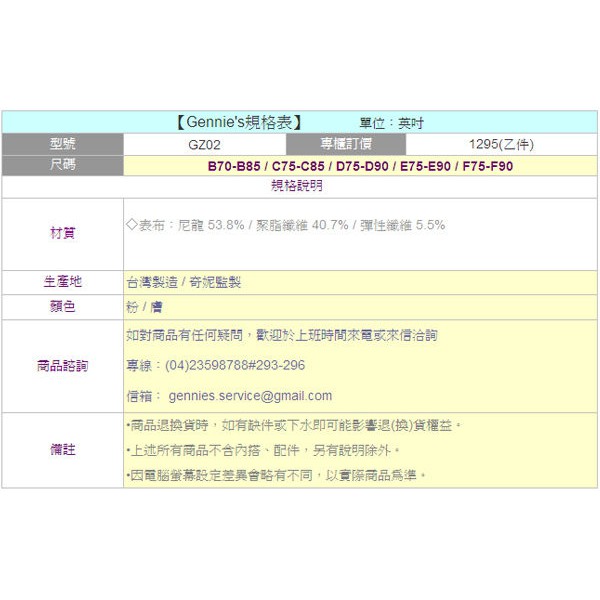Screen dimensions: 600x600
Task: Select the 材質 row label
Action: [x=62, y=233]
